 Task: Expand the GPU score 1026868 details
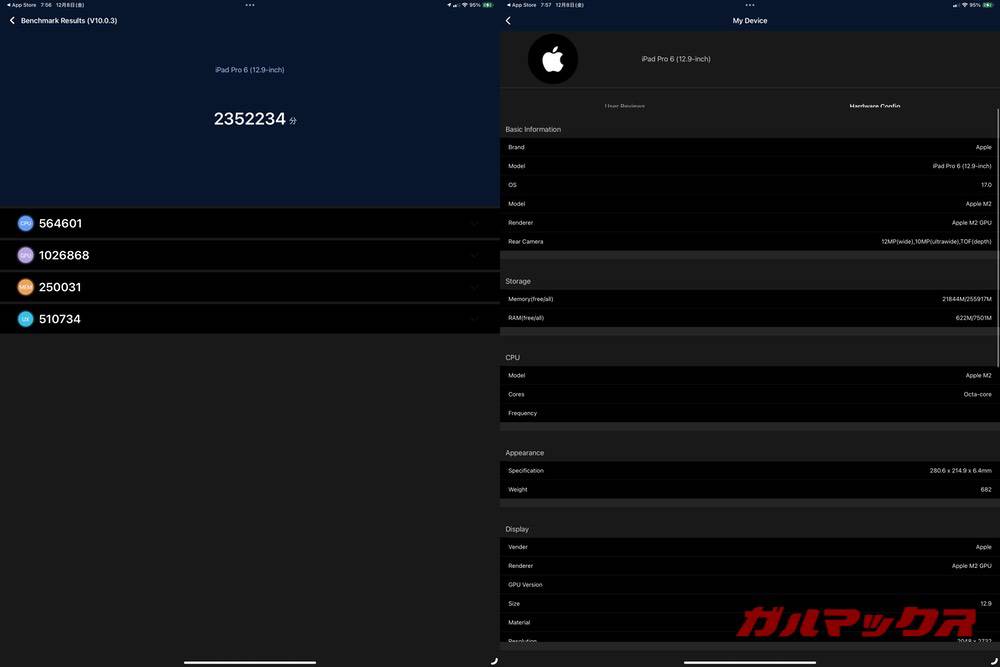tap(477, 254)
